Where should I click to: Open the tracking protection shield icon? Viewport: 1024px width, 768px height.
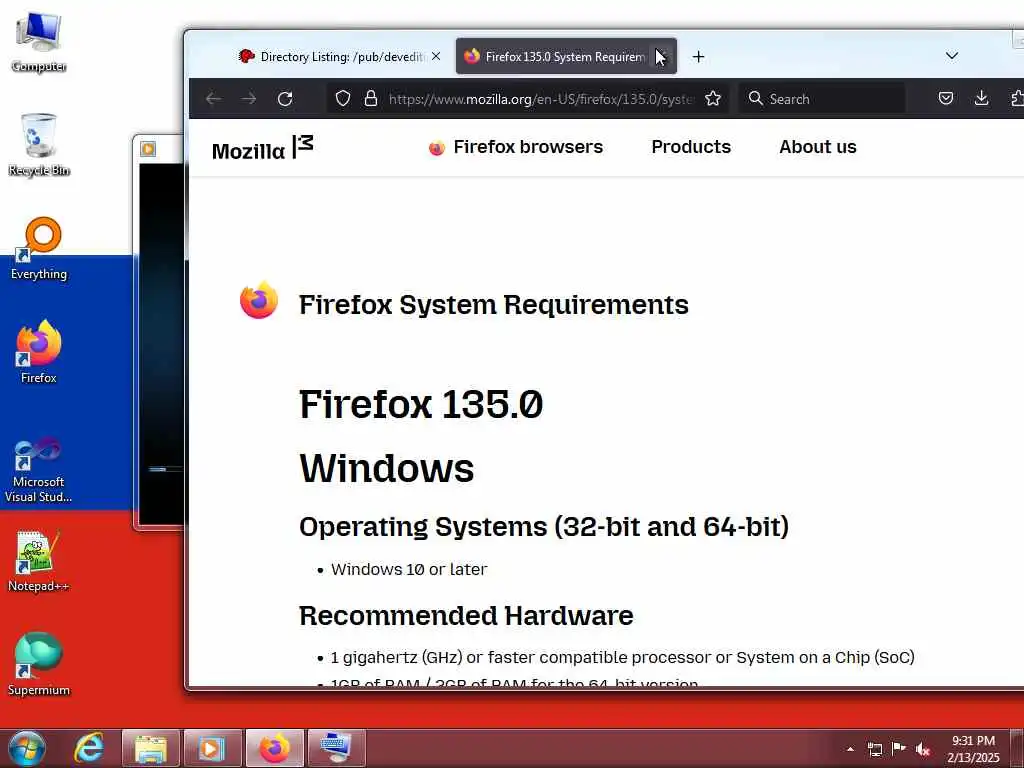click(343, 99)
